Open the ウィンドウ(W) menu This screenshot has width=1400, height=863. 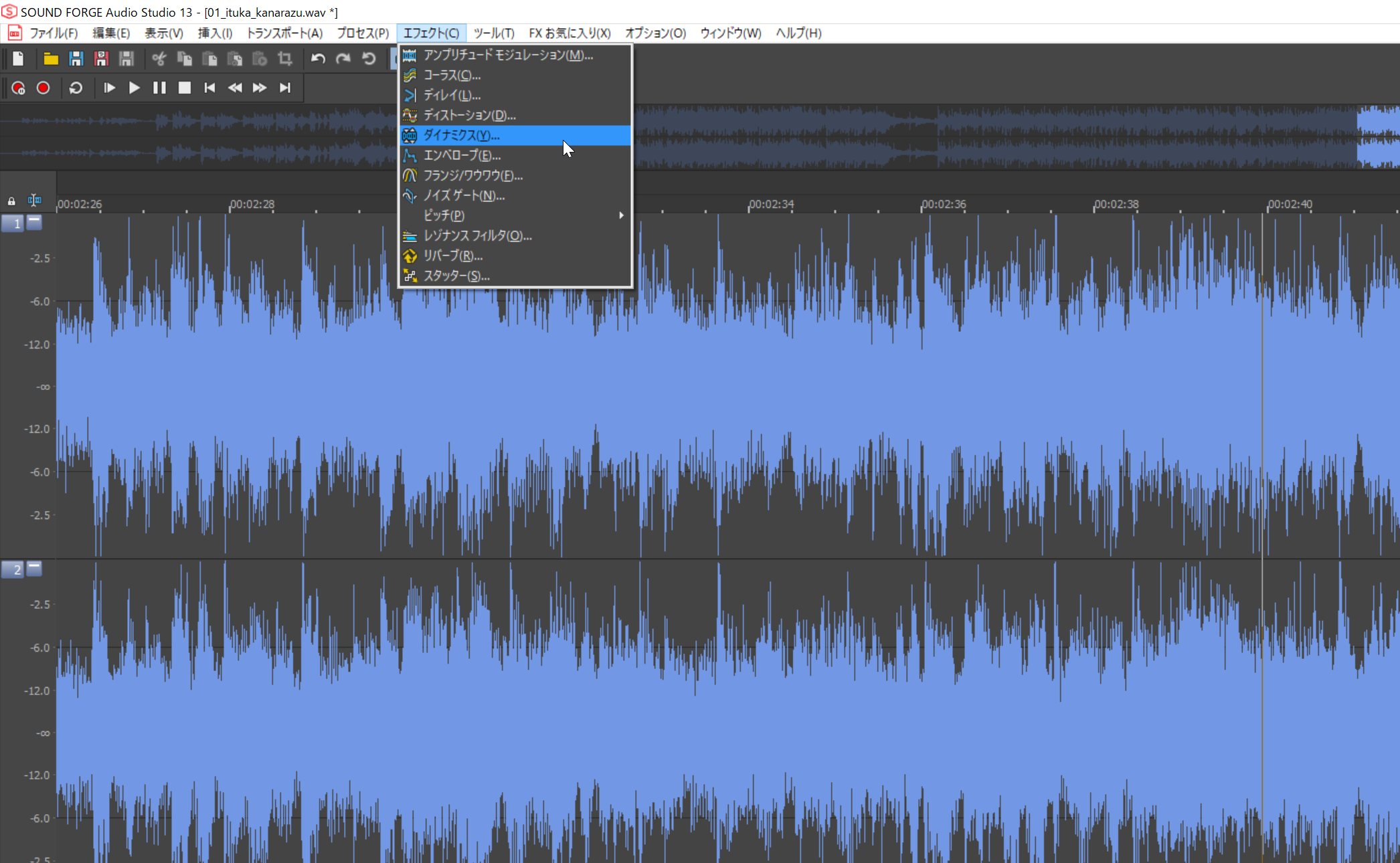[x=731, y=33]
